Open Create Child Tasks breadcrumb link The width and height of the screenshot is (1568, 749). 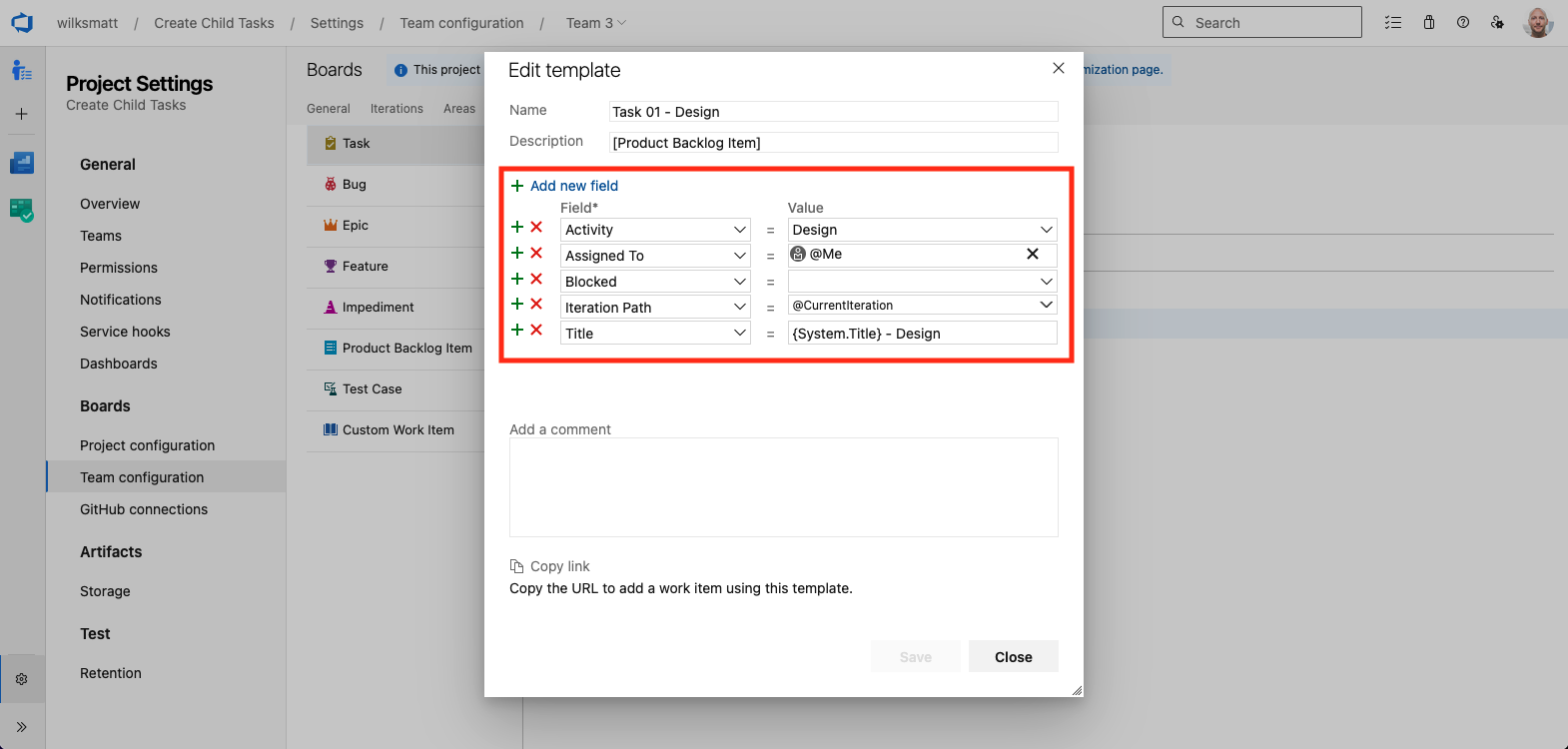pyautogui.click(x=214, y=23)
